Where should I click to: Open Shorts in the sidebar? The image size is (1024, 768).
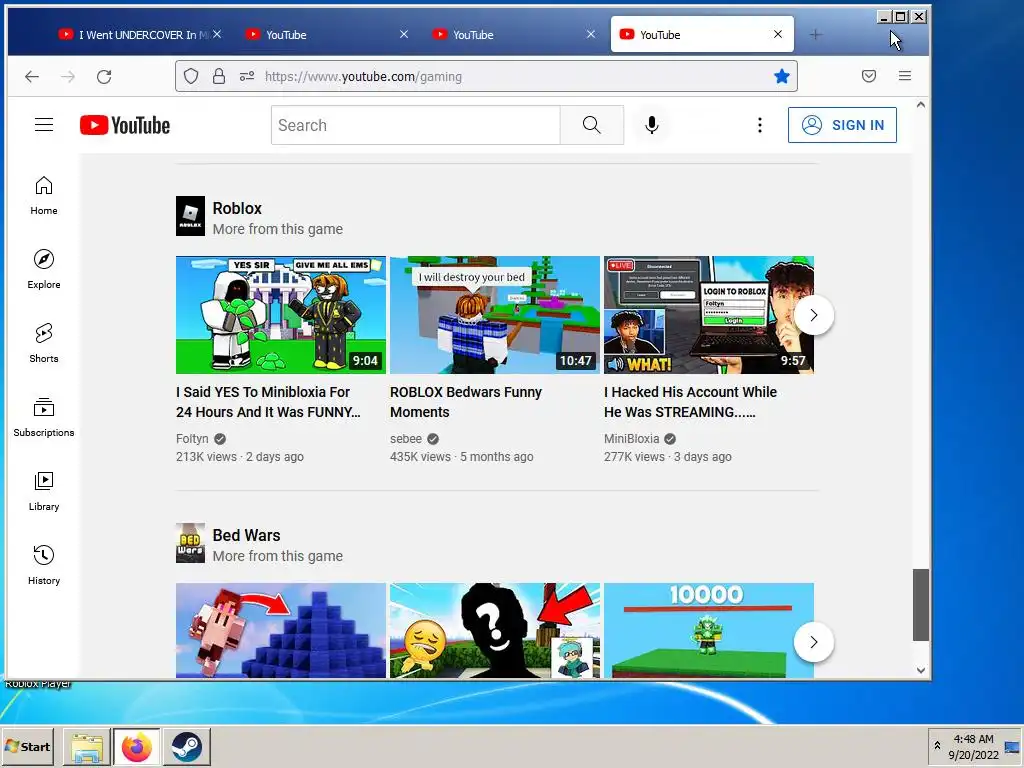click(44, 343)
